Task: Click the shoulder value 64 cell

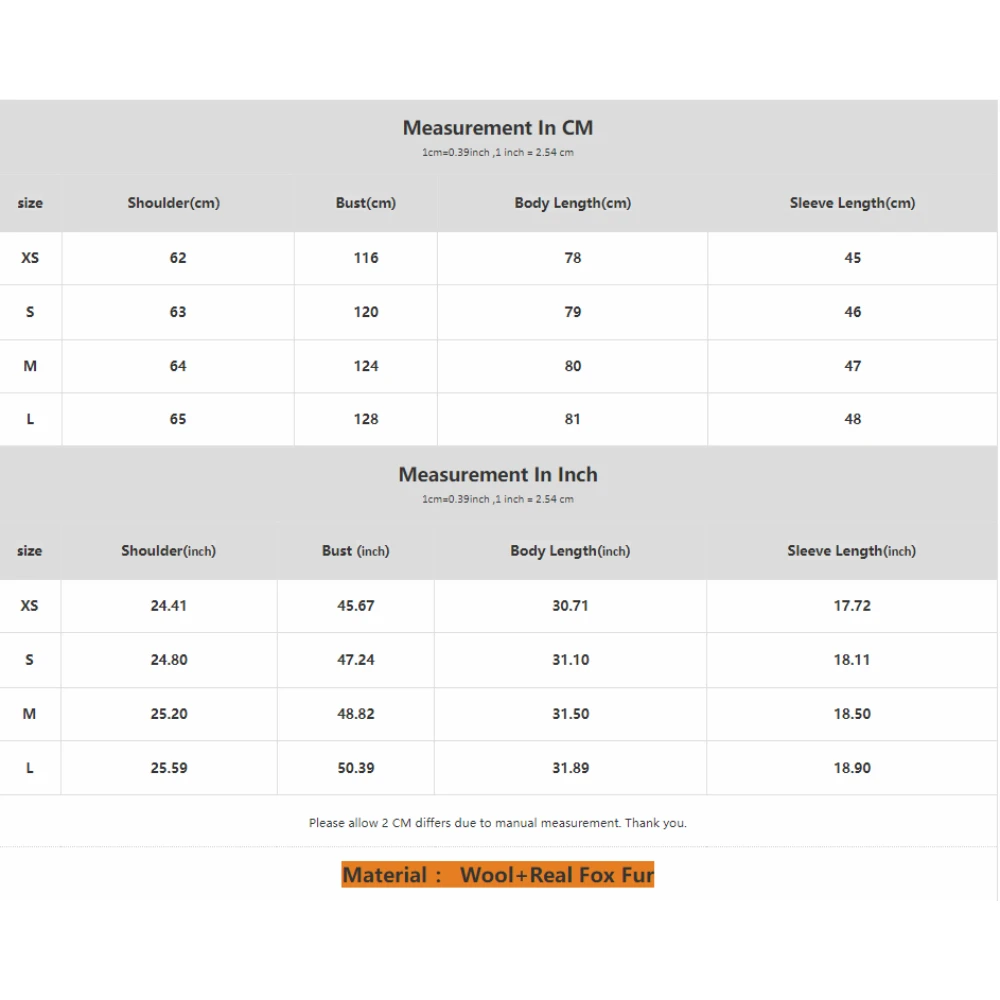Action: tap(178, 366)
